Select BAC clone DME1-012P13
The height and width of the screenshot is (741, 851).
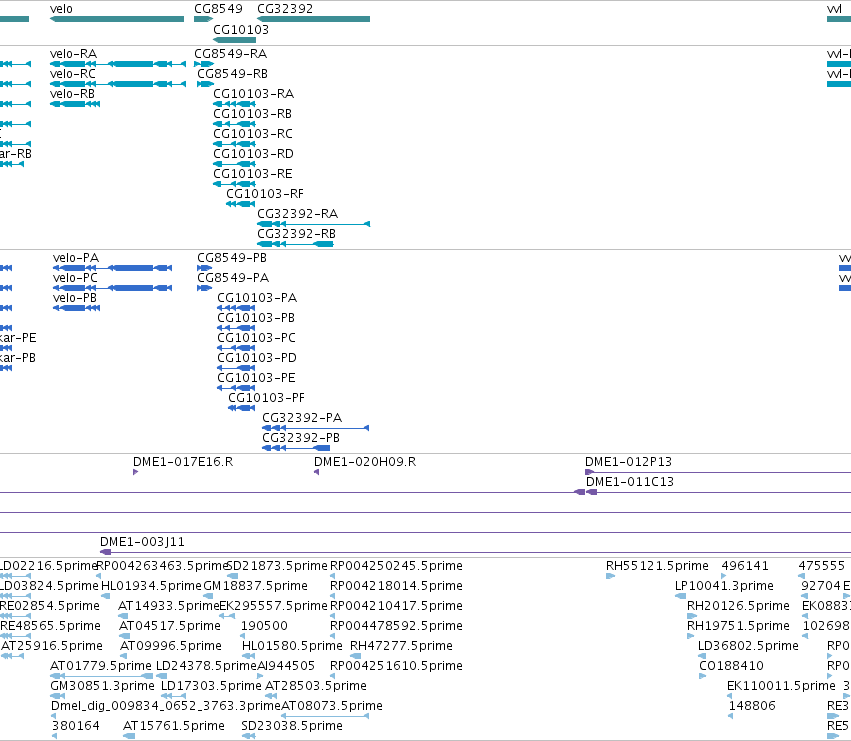(718, 472)
